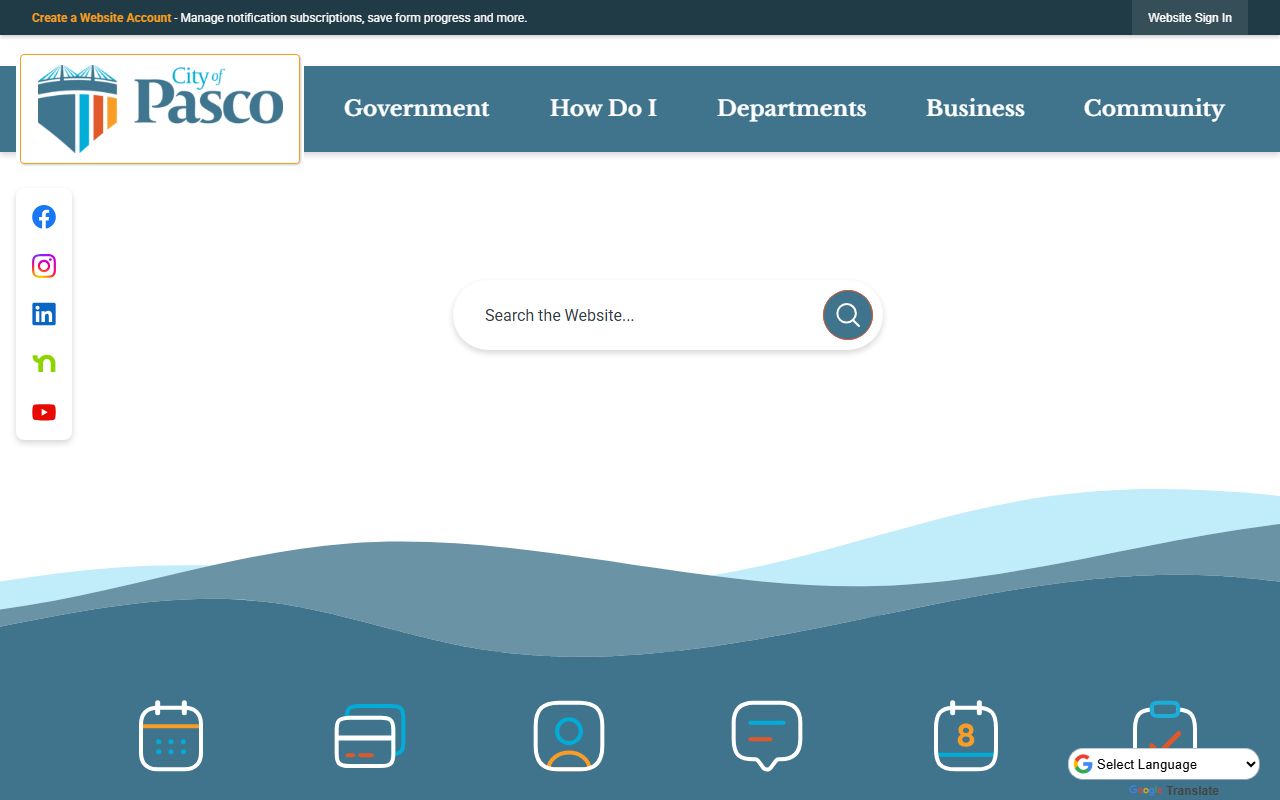Click the Website Sign In button
Screen dimensions: 1280x800
[x=1189, y=18]
